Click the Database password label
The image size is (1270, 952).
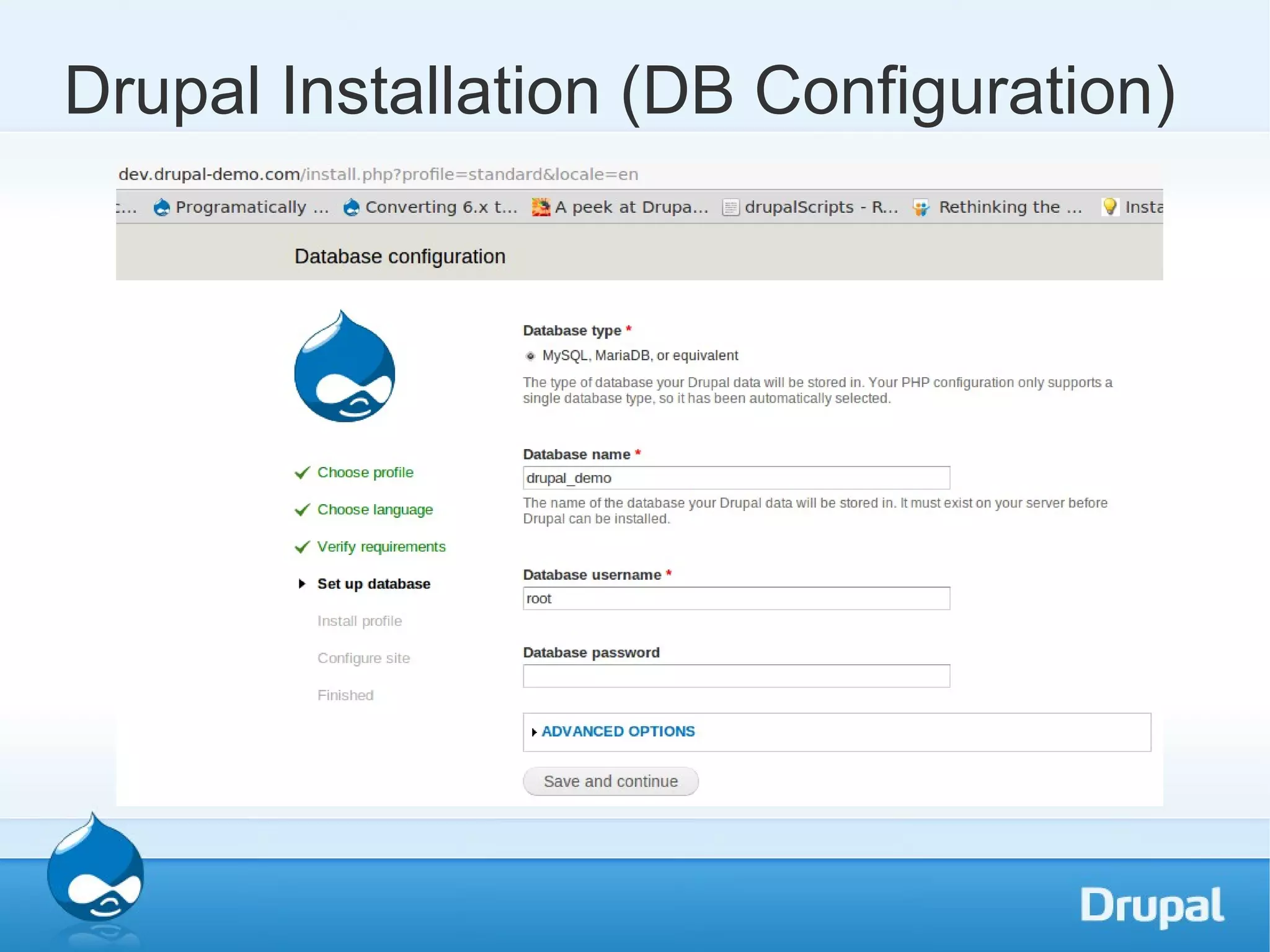(x=592, y=652)
